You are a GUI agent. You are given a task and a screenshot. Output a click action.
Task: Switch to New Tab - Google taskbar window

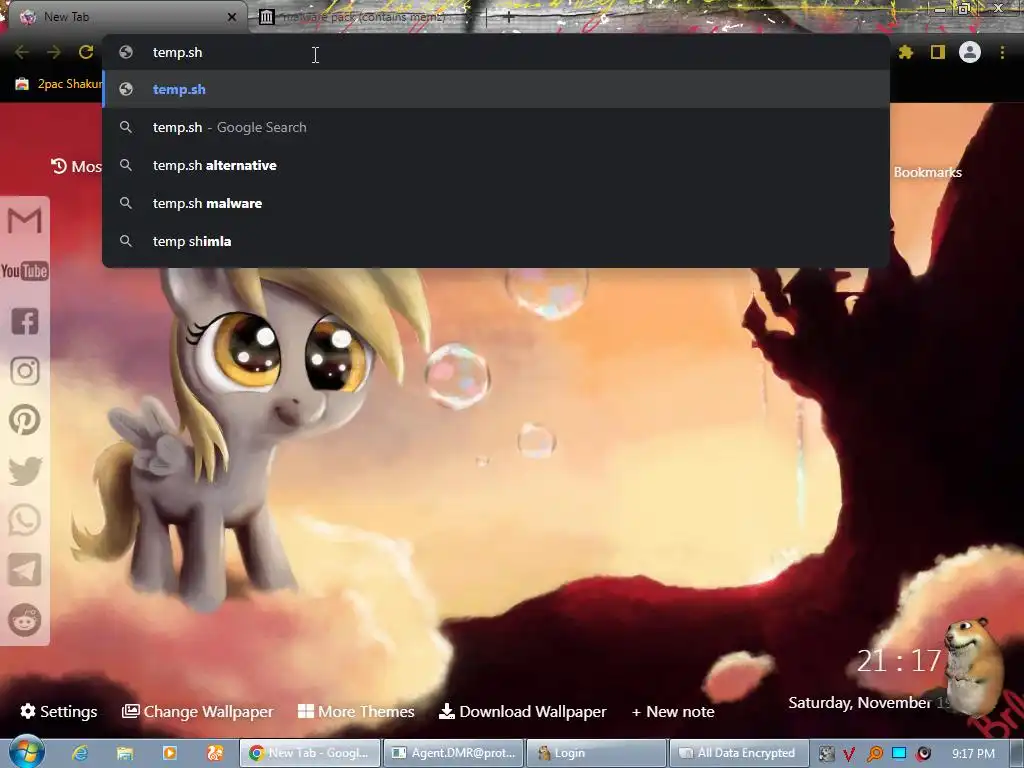[310, 753]
